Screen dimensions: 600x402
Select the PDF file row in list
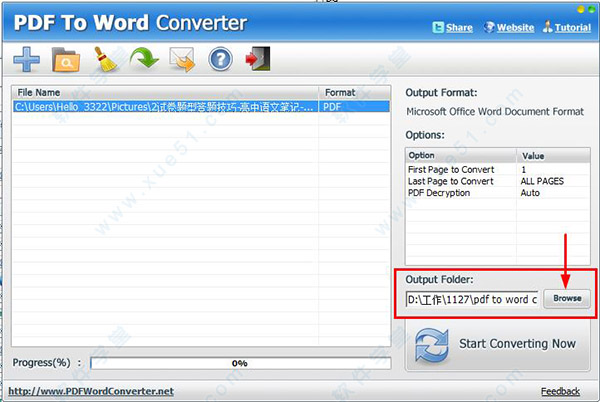coord(165,106)
